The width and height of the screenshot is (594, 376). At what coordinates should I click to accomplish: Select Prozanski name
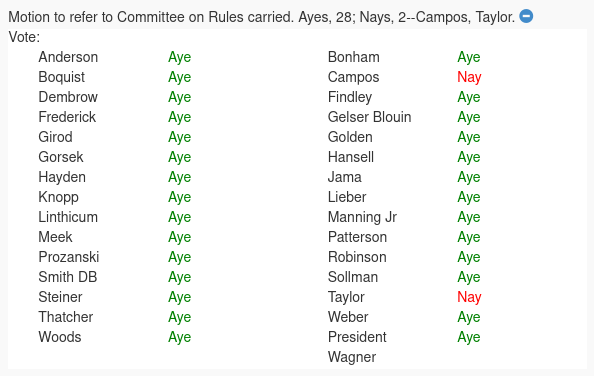(x=69, y=257)
